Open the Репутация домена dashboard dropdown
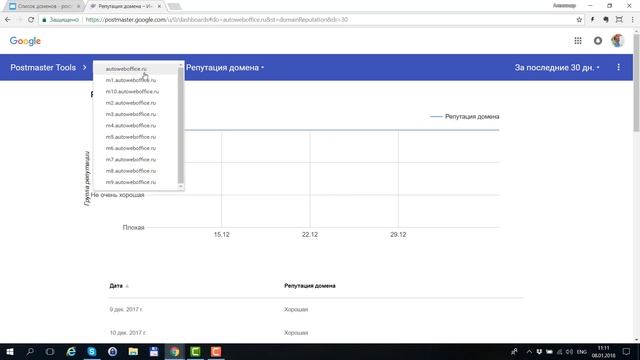The width and height of the screenshot is (640, 360). [x=225, y=67]
